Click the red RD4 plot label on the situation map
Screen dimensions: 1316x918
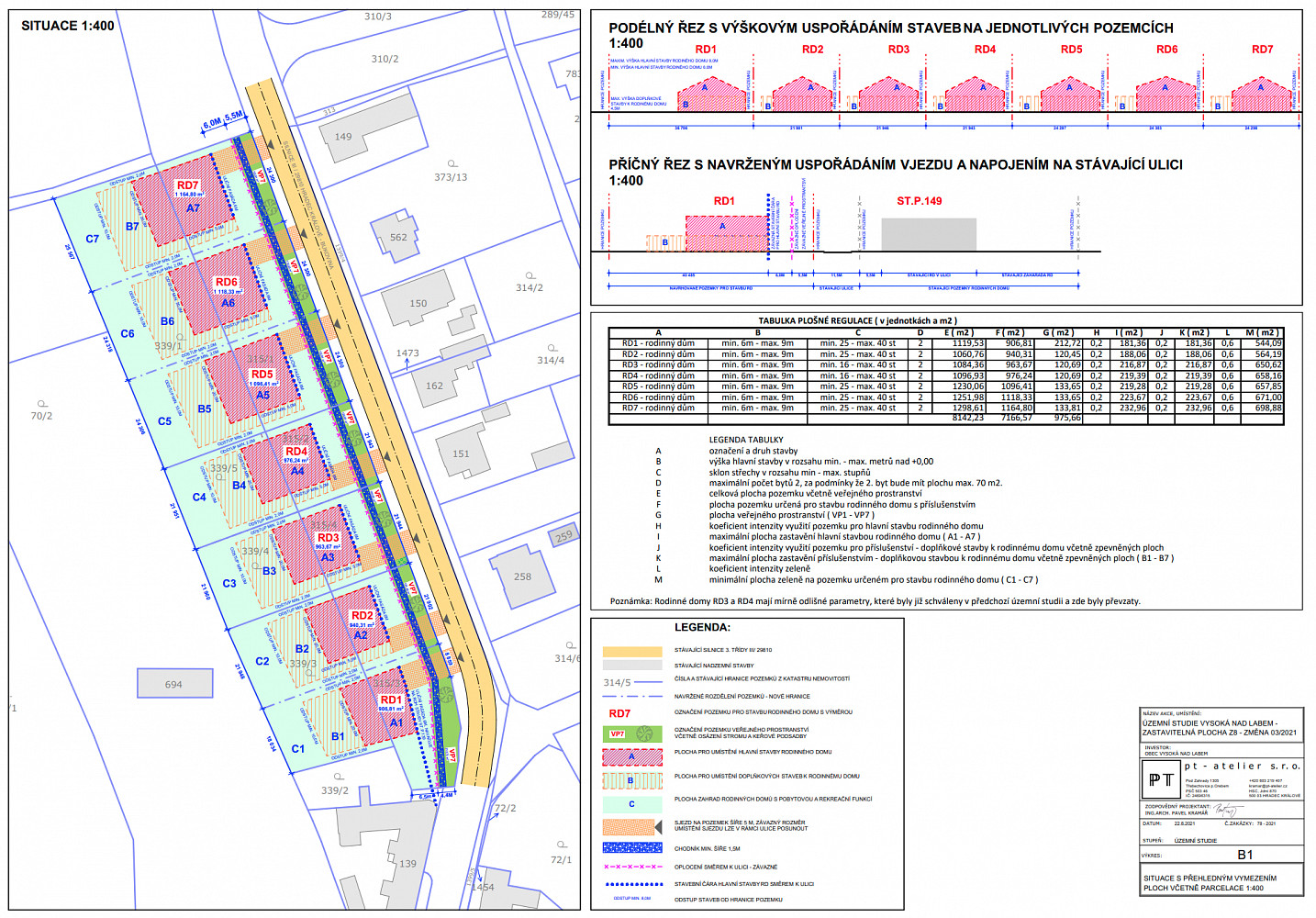coord(296,451)
